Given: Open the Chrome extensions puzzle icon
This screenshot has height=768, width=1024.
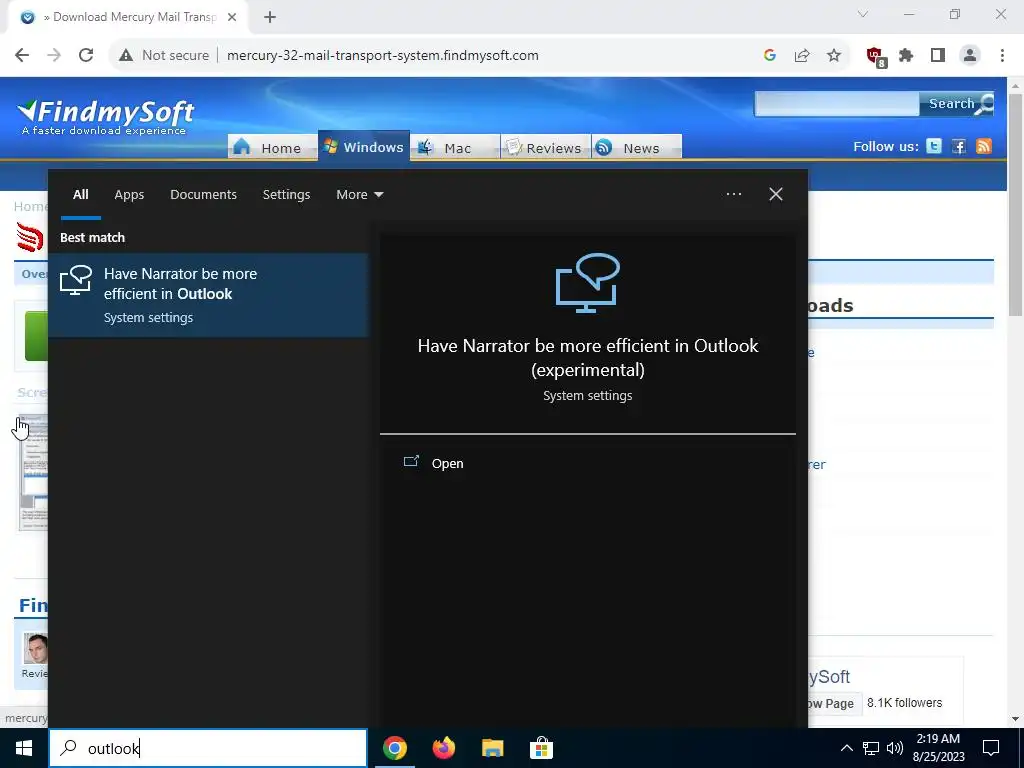Looking at the screenshot, I should [906, 56].
